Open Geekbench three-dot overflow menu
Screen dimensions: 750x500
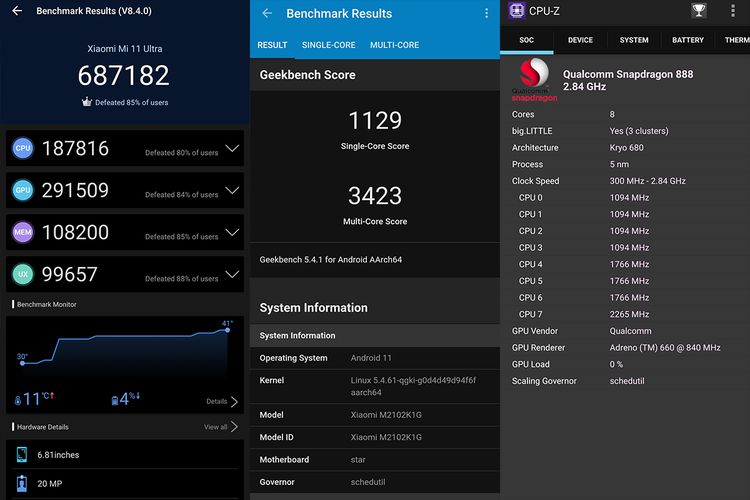(x=487, y=13)
